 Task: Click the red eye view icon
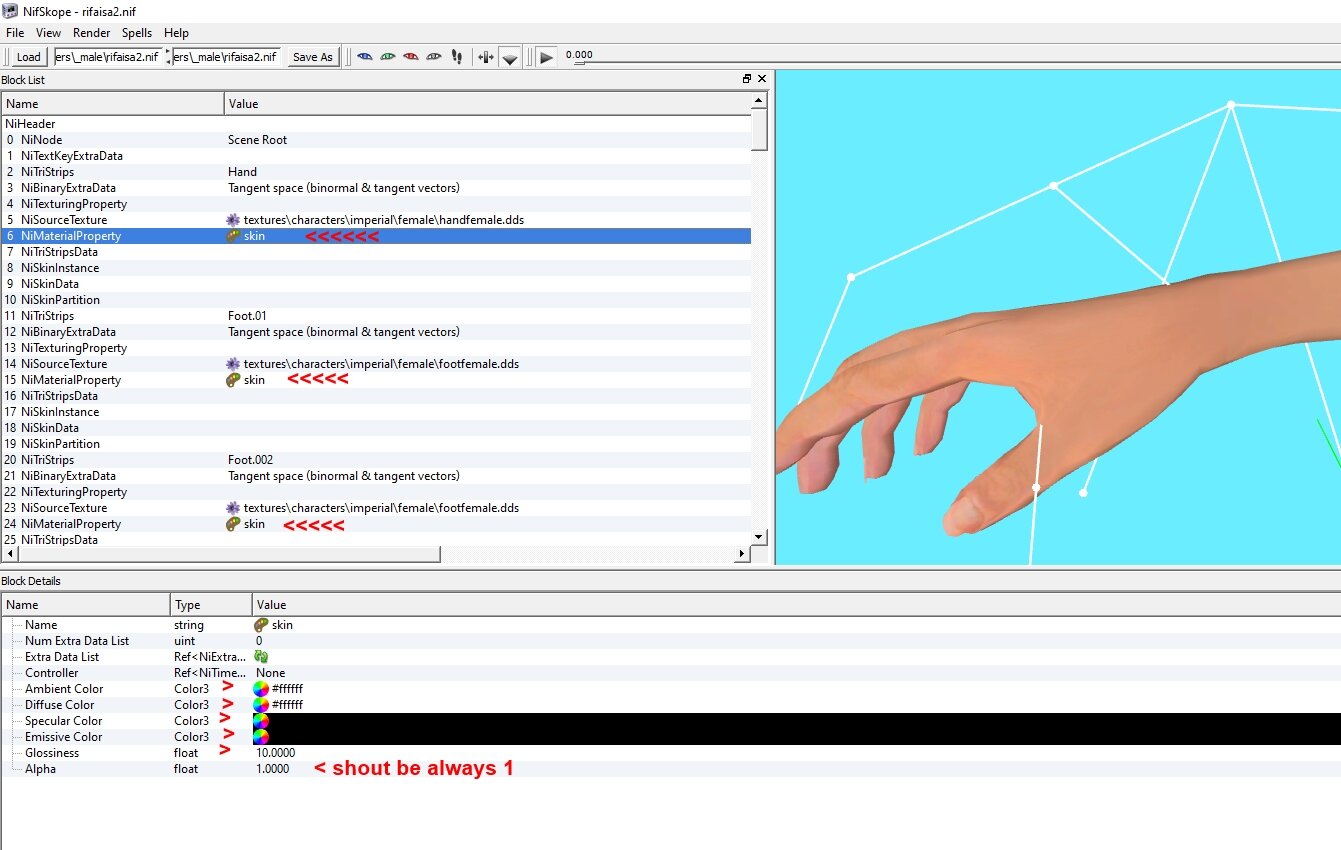pos(410,57)
